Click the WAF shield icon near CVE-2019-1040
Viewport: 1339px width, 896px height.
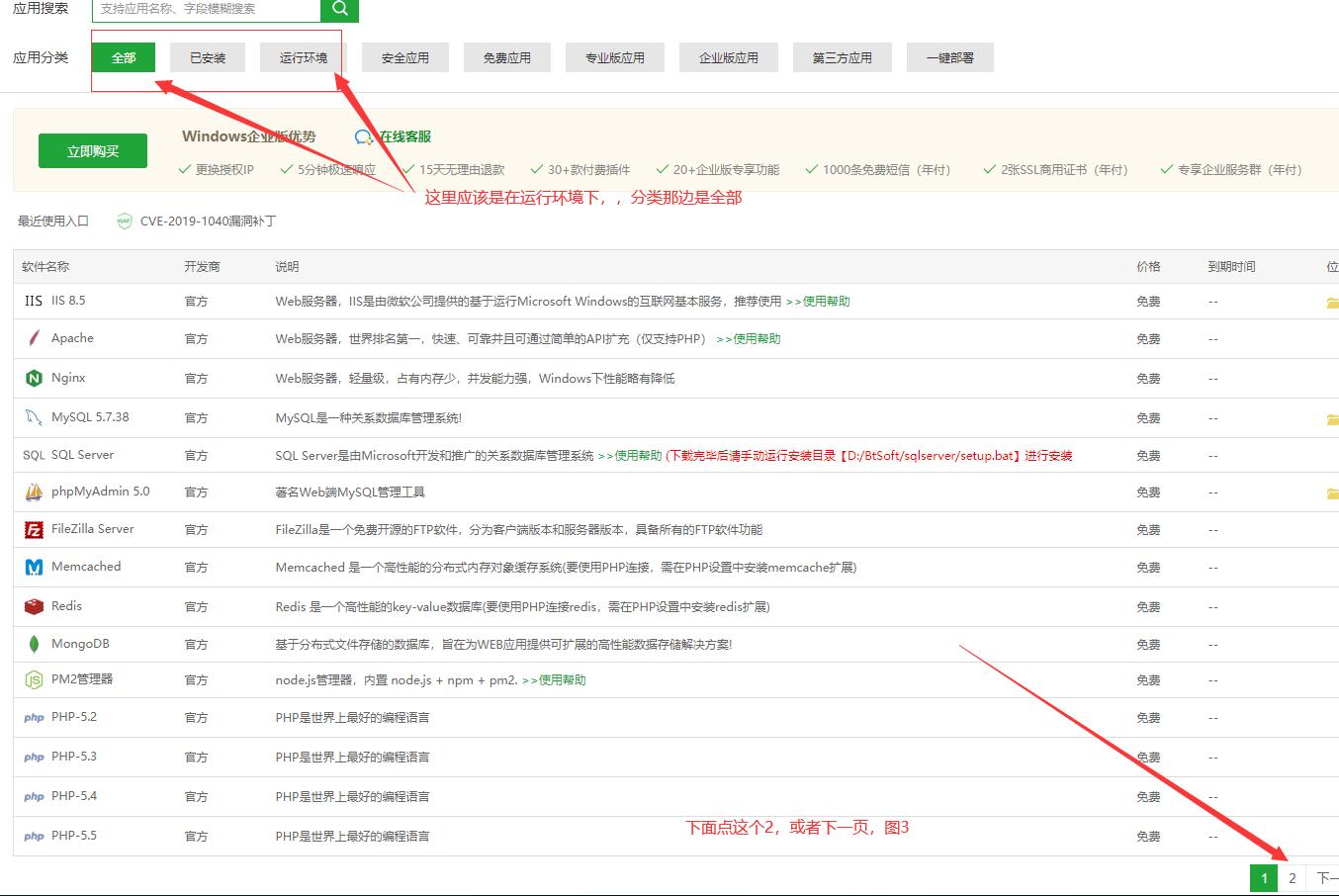click(124, 221)
